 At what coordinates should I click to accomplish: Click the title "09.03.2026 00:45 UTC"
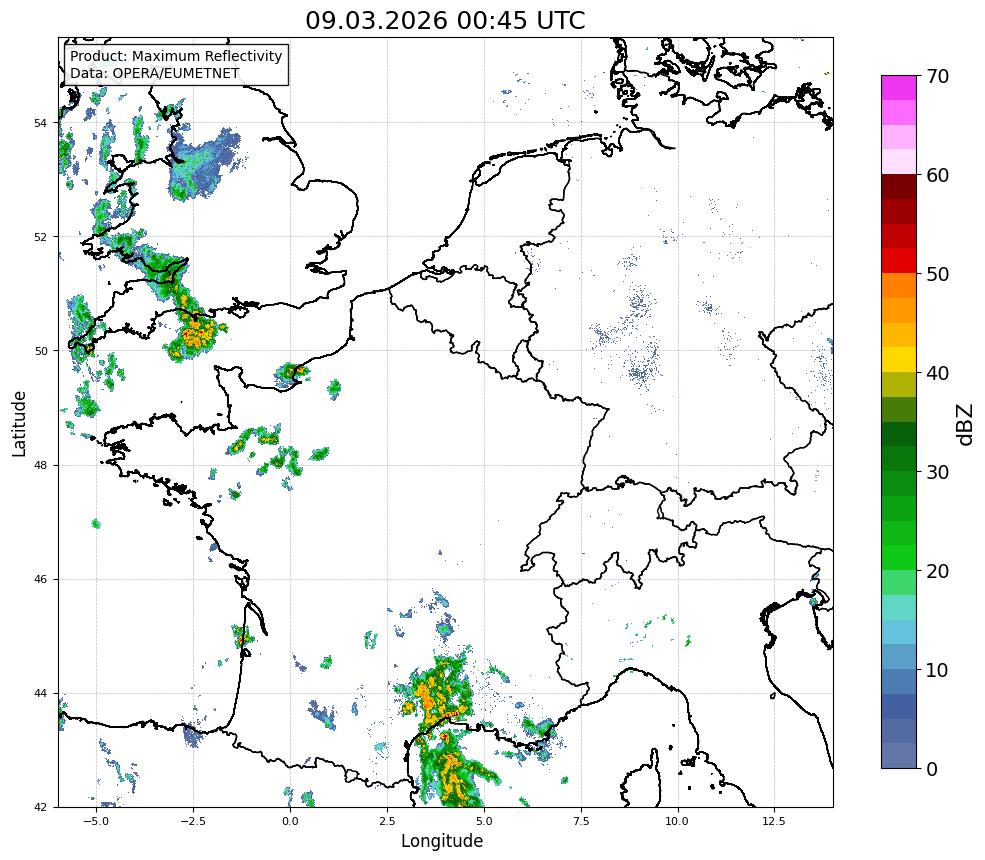[x=445, y=20]
